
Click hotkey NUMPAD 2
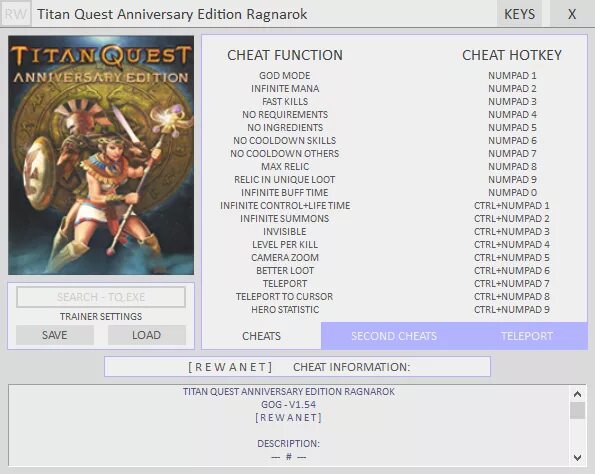click(512, 88)
